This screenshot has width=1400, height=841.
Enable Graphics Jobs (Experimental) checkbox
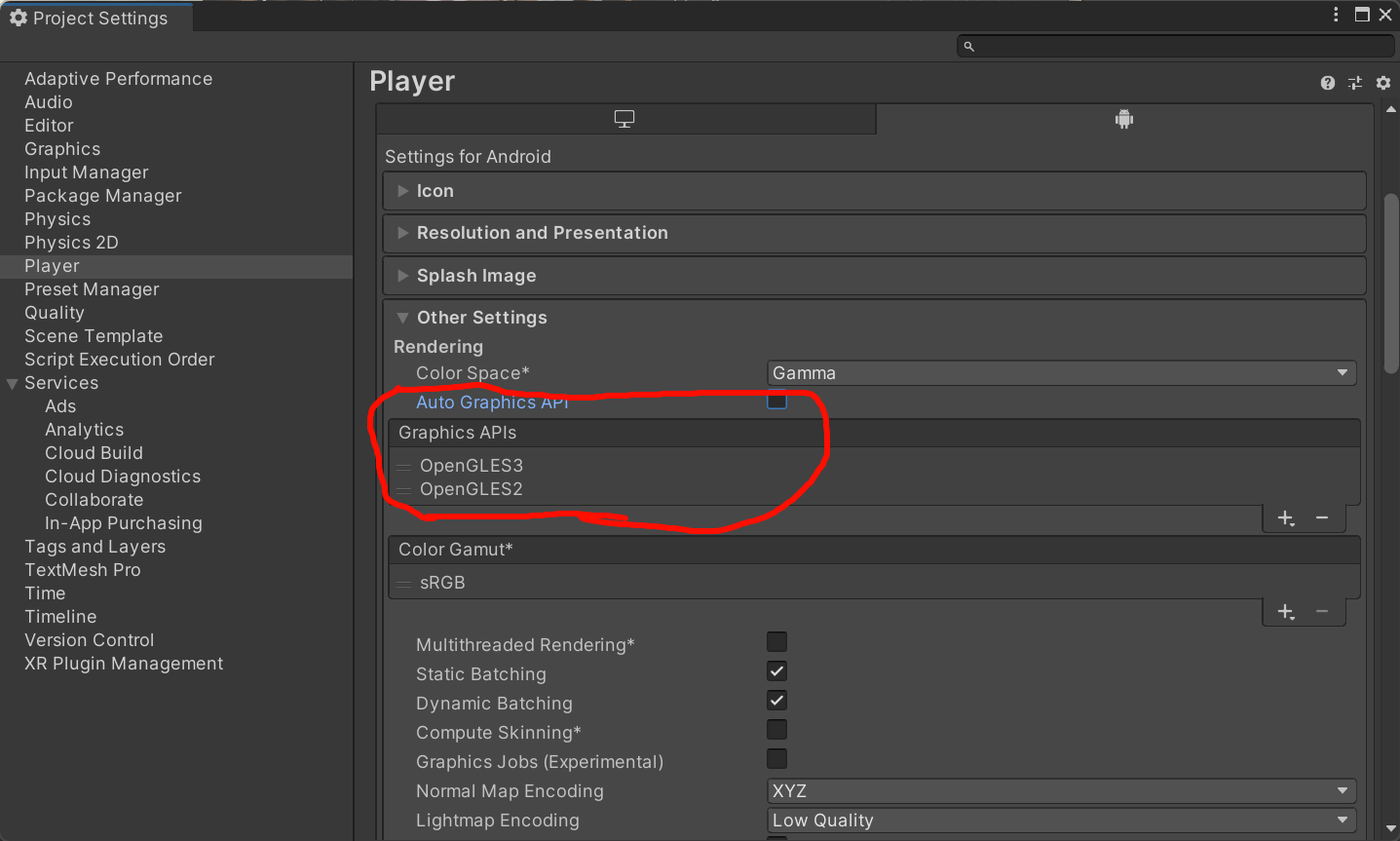click(776, 758)
